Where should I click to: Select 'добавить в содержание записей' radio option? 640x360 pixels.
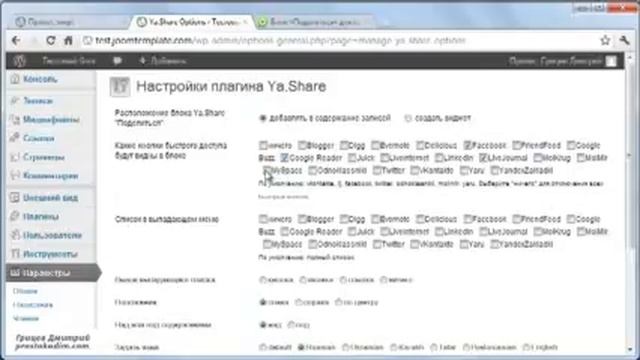tap(263, 118)
